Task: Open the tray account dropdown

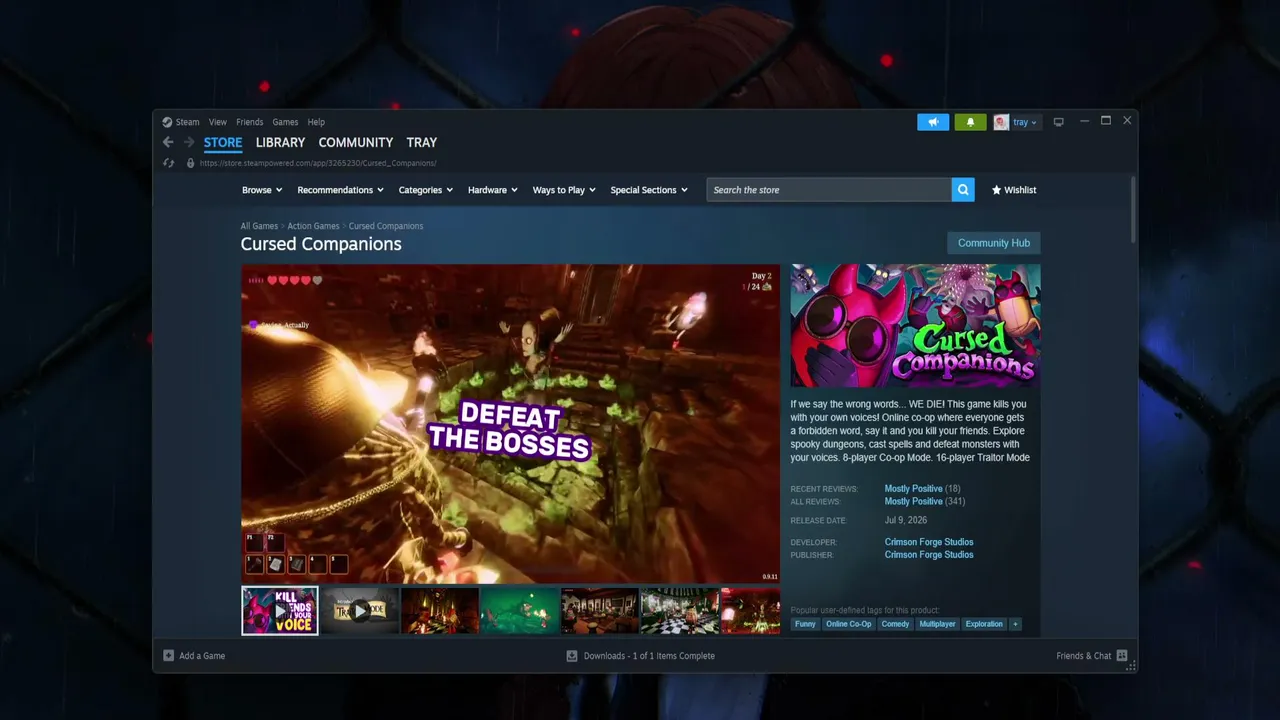Action: (1025, 122)
